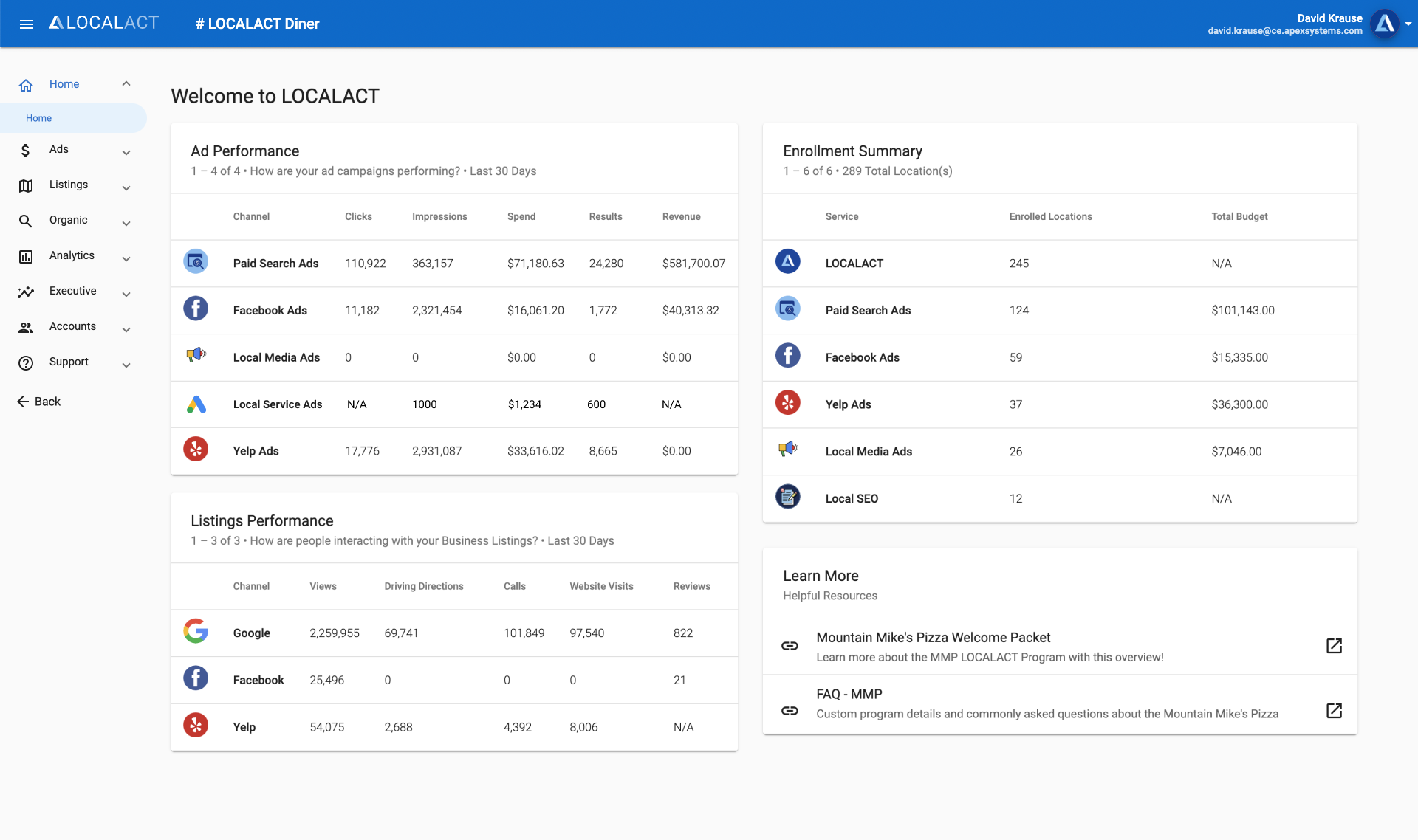Click Paid Search Ads icon in Ad Performance
Image resolution: width=1418 pixels, height=840 pixels.
tap(196, 261)
